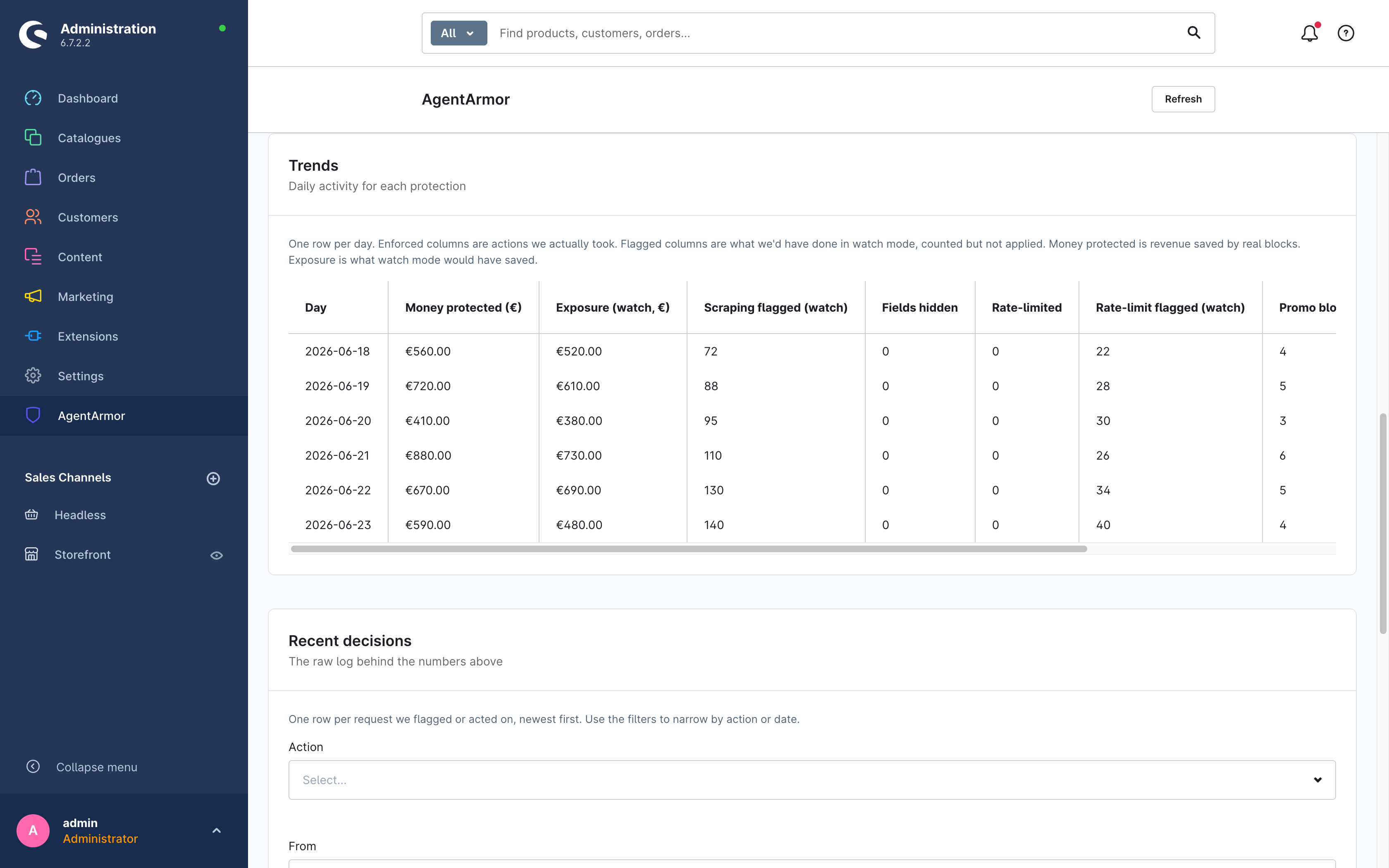Click the Marketing megaphone icon
The height and width of the screenshot is (868, 1389).
[x=33, y=296]
